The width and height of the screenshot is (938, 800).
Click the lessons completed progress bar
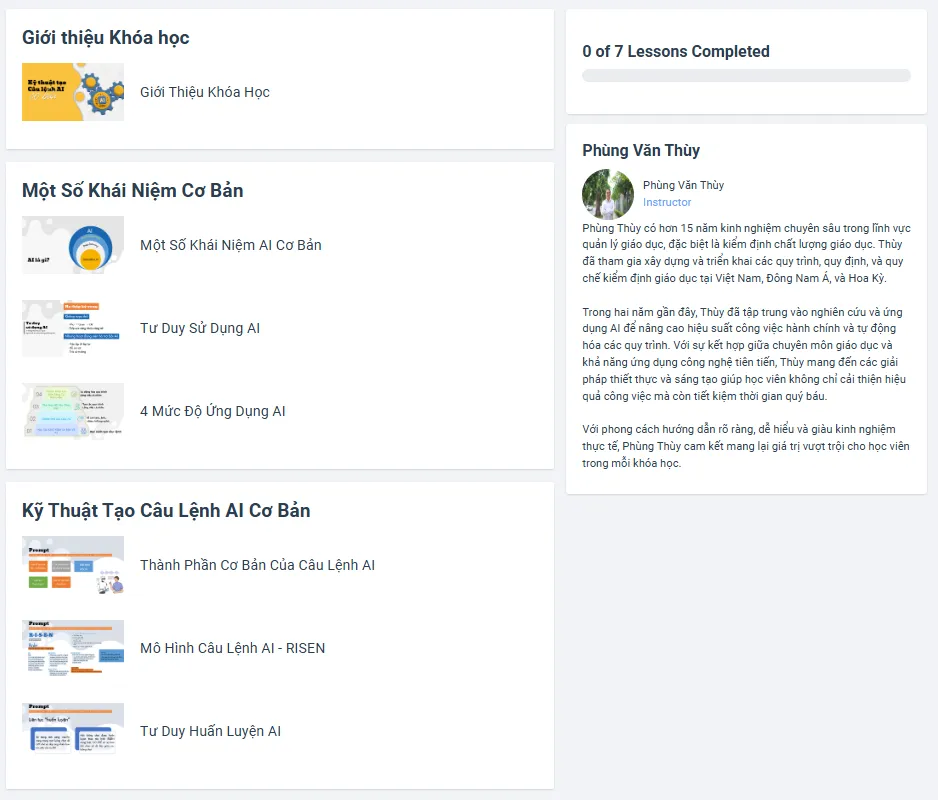click(x=746, y=75)
